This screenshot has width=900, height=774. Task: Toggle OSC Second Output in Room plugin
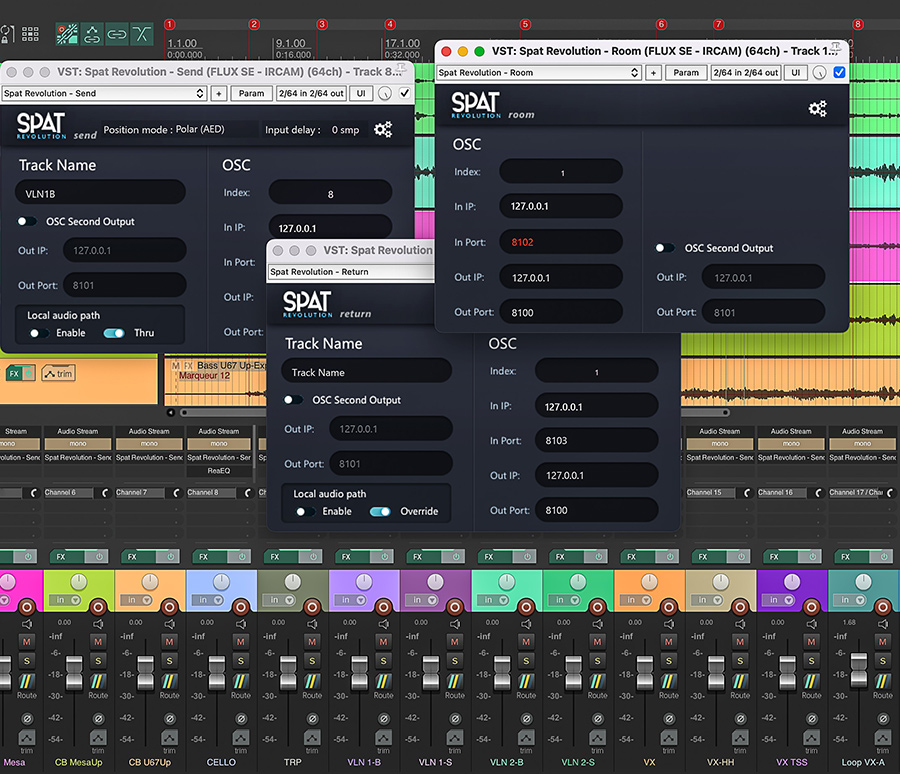click(x=665, y=248)
